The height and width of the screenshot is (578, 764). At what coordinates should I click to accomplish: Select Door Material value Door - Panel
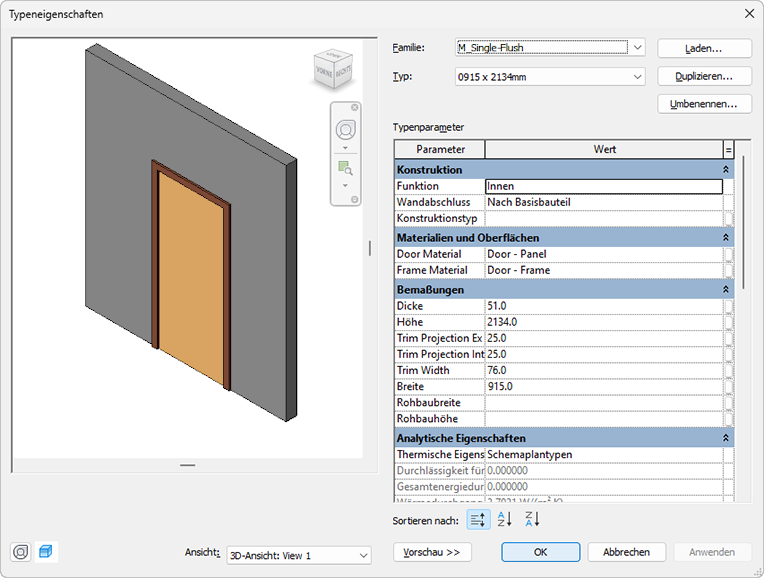tap(604, 254)
